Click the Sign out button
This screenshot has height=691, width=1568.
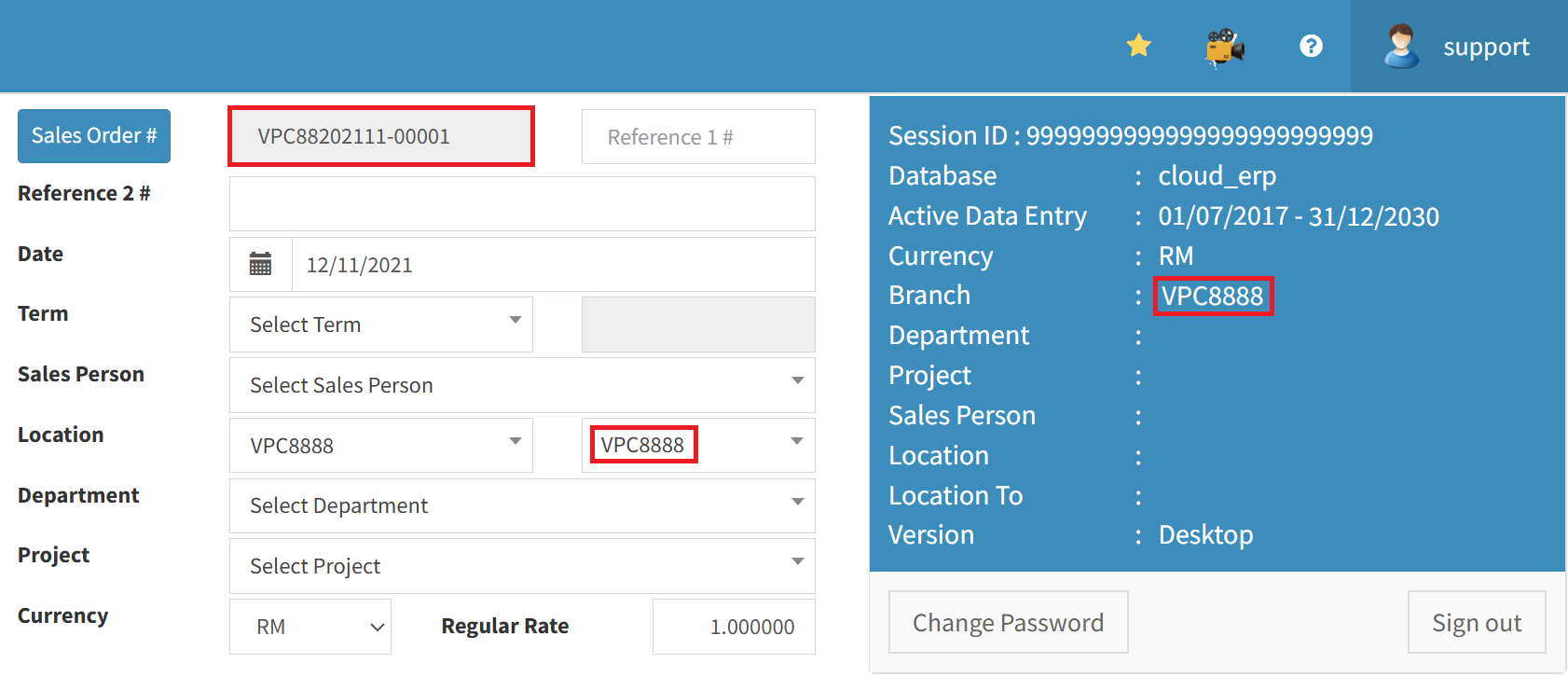[1476, 623]
